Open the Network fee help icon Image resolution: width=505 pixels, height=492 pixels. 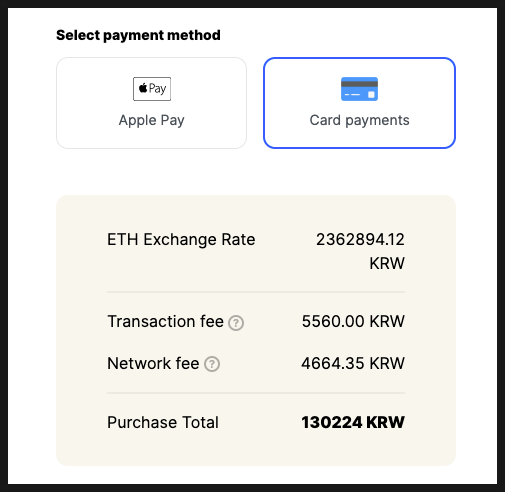(x=212, y=364)
